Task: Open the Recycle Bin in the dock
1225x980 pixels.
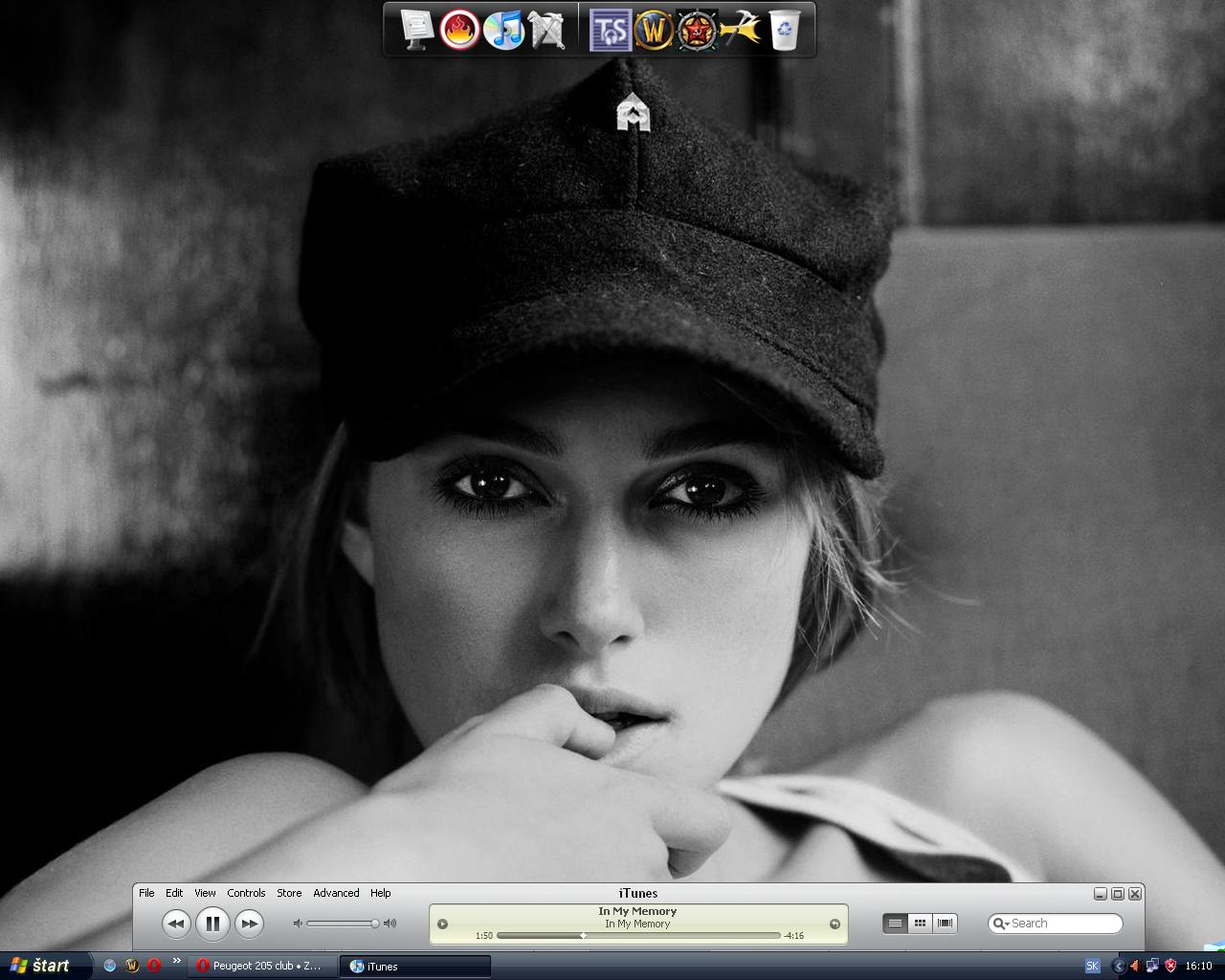Action: point(785,30)
